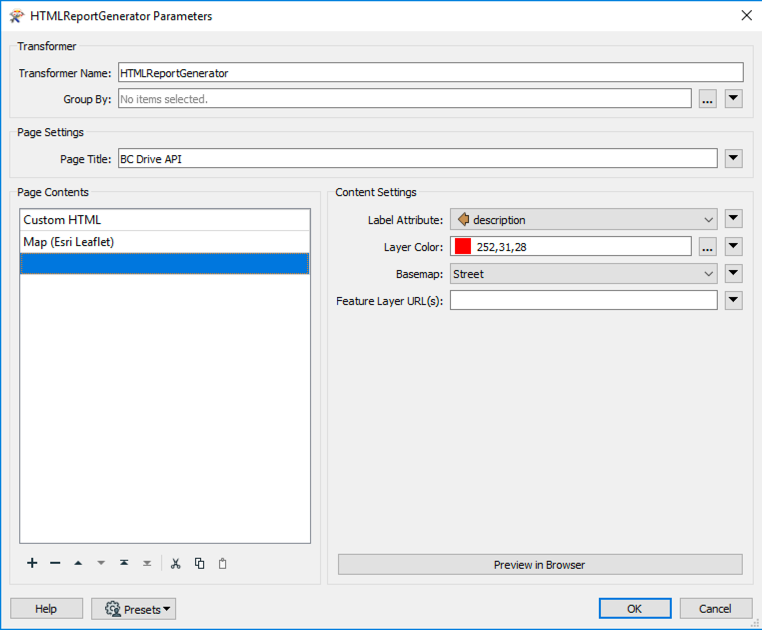The image size is (762, 630).
Task: Move selected content item to bottom
Action: (x=147, y=563)
